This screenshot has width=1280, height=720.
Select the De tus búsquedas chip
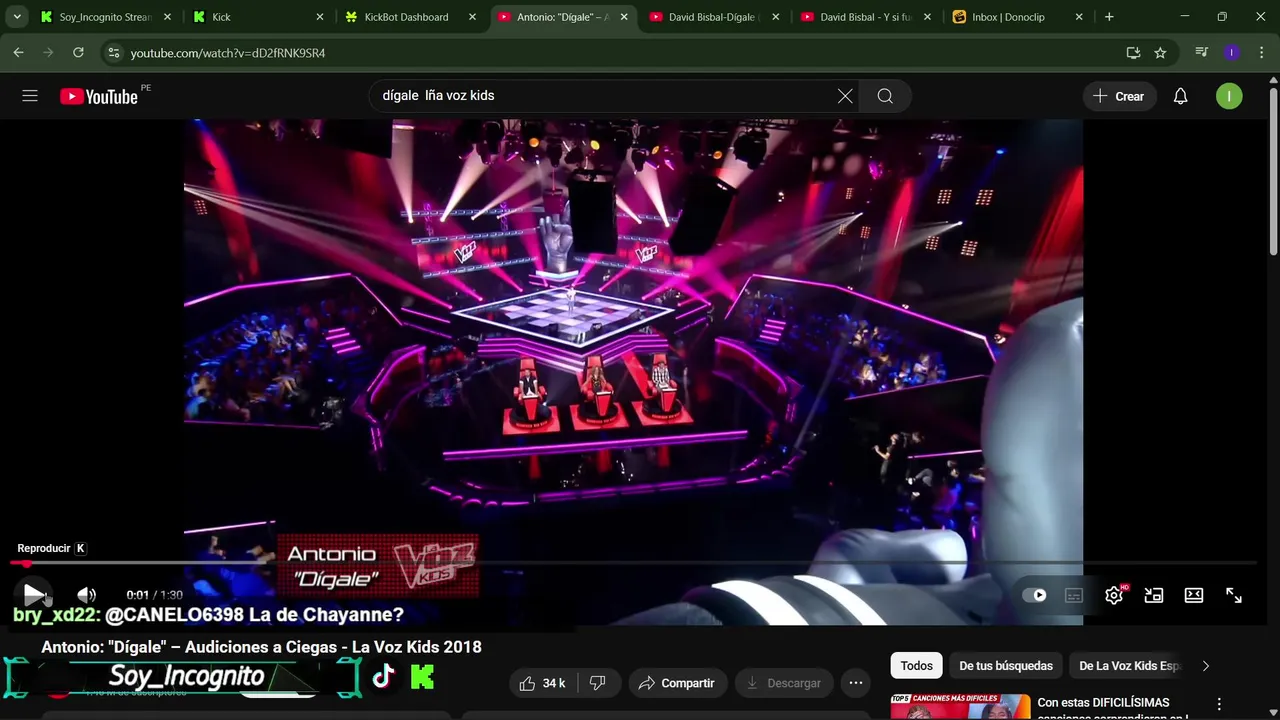click(1006, 666)
